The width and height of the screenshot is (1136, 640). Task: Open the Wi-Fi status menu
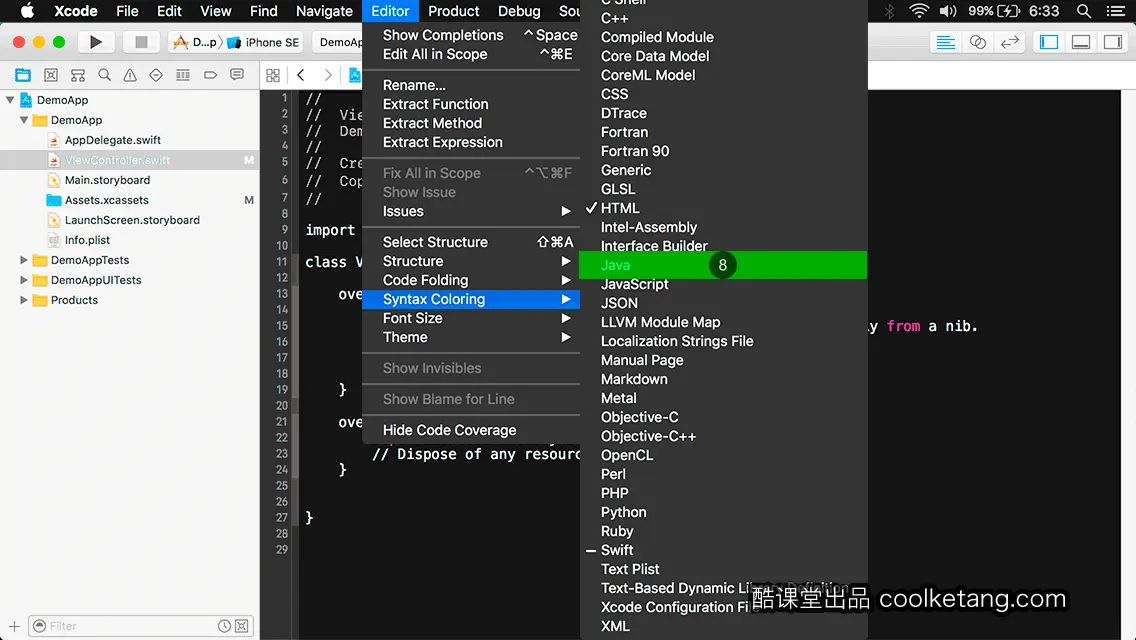pos(919,11)
